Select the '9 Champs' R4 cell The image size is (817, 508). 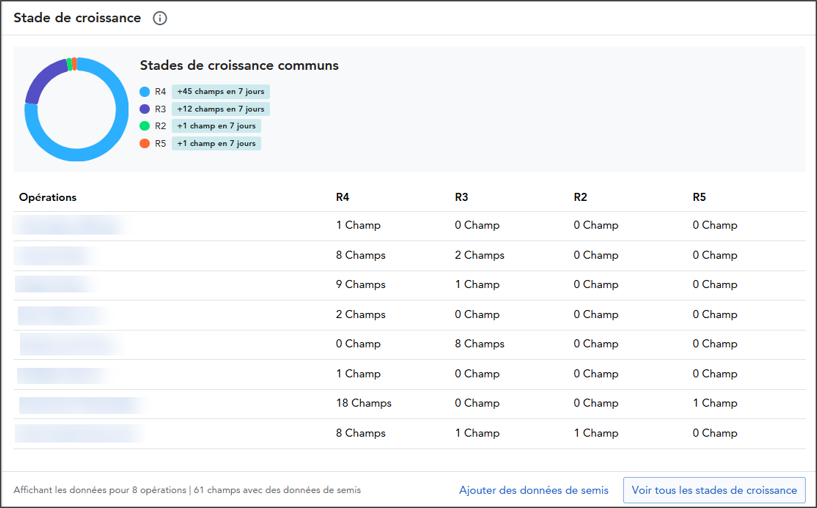pyautogui.click(x=361, y=284)
